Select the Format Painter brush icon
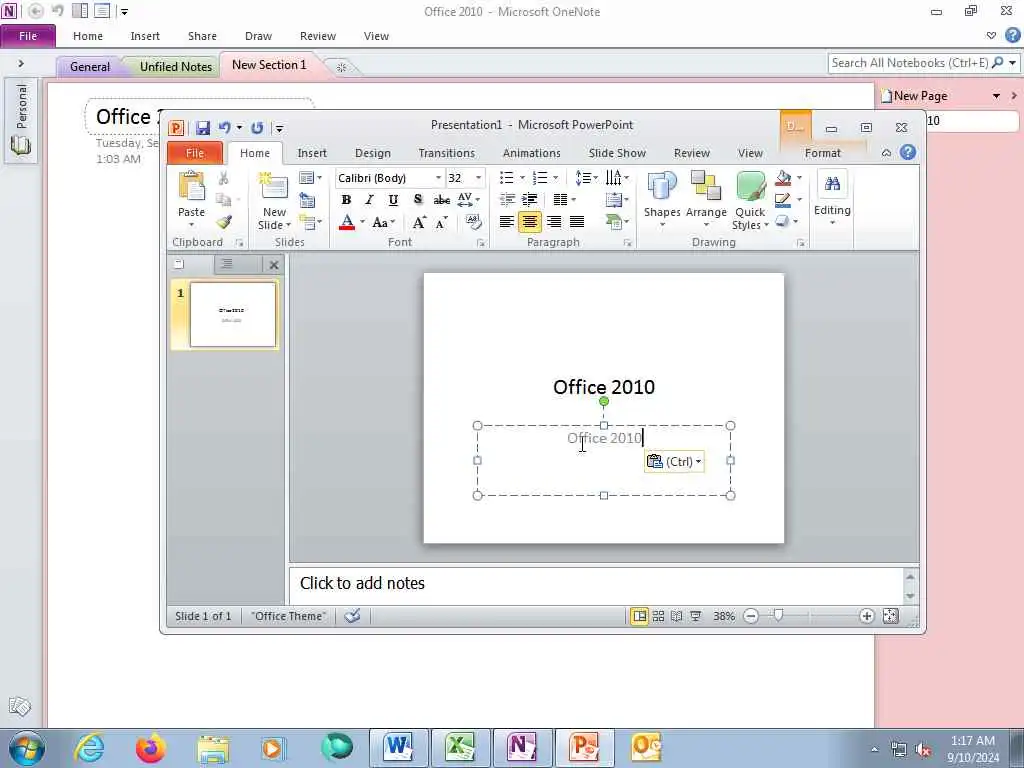Viewport: 1024px width, 768px height. click(224, 223)
